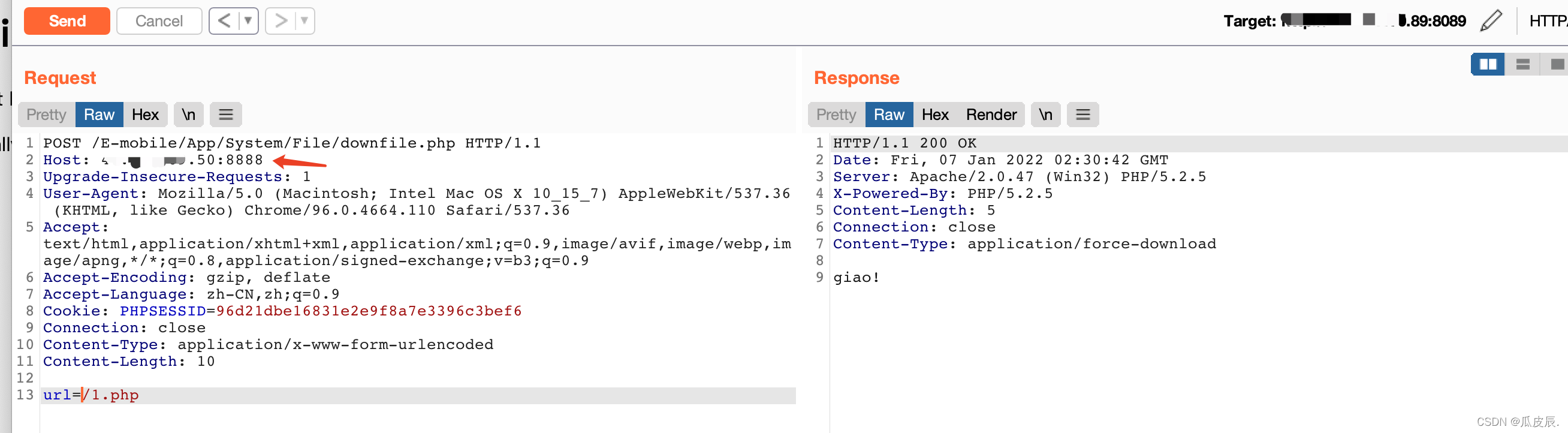Switch to the Request Pretty tab
1568x433 pixels.
tap(46, 115)
